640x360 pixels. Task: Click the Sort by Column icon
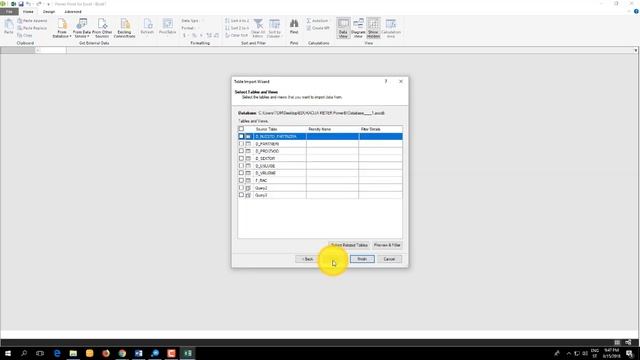coord(274,28)
